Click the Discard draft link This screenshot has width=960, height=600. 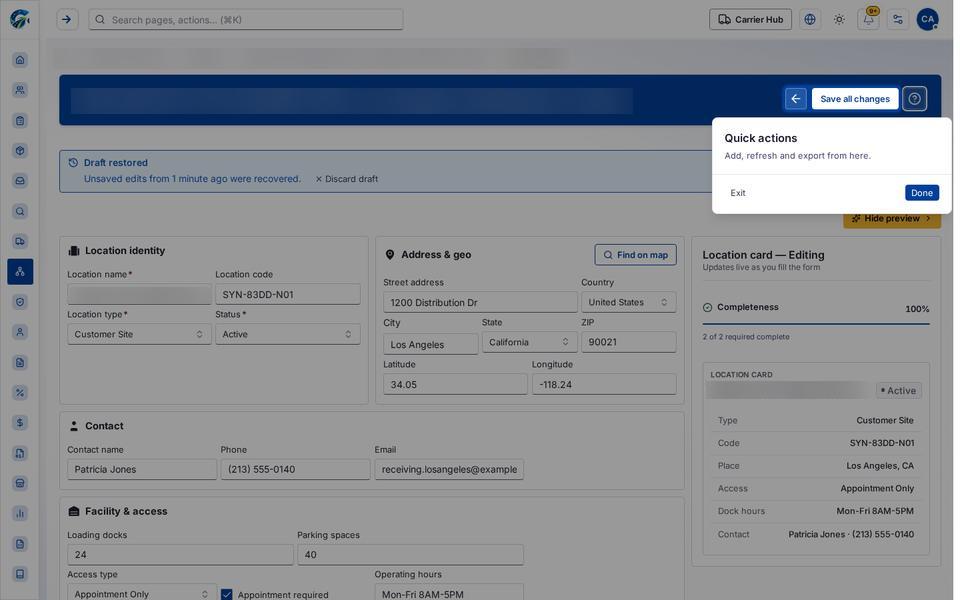pos(347,179)
